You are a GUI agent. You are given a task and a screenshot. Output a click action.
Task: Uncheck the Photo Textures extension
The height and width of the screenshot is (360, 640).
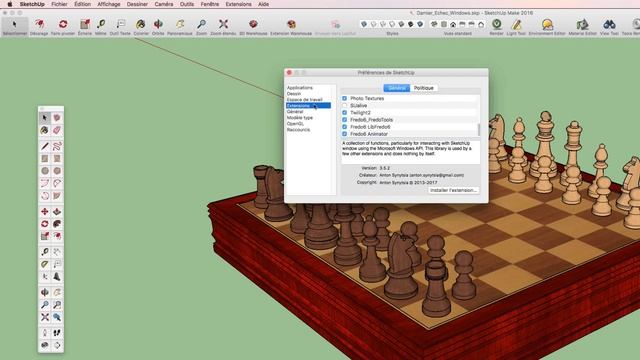coord(344,98)
